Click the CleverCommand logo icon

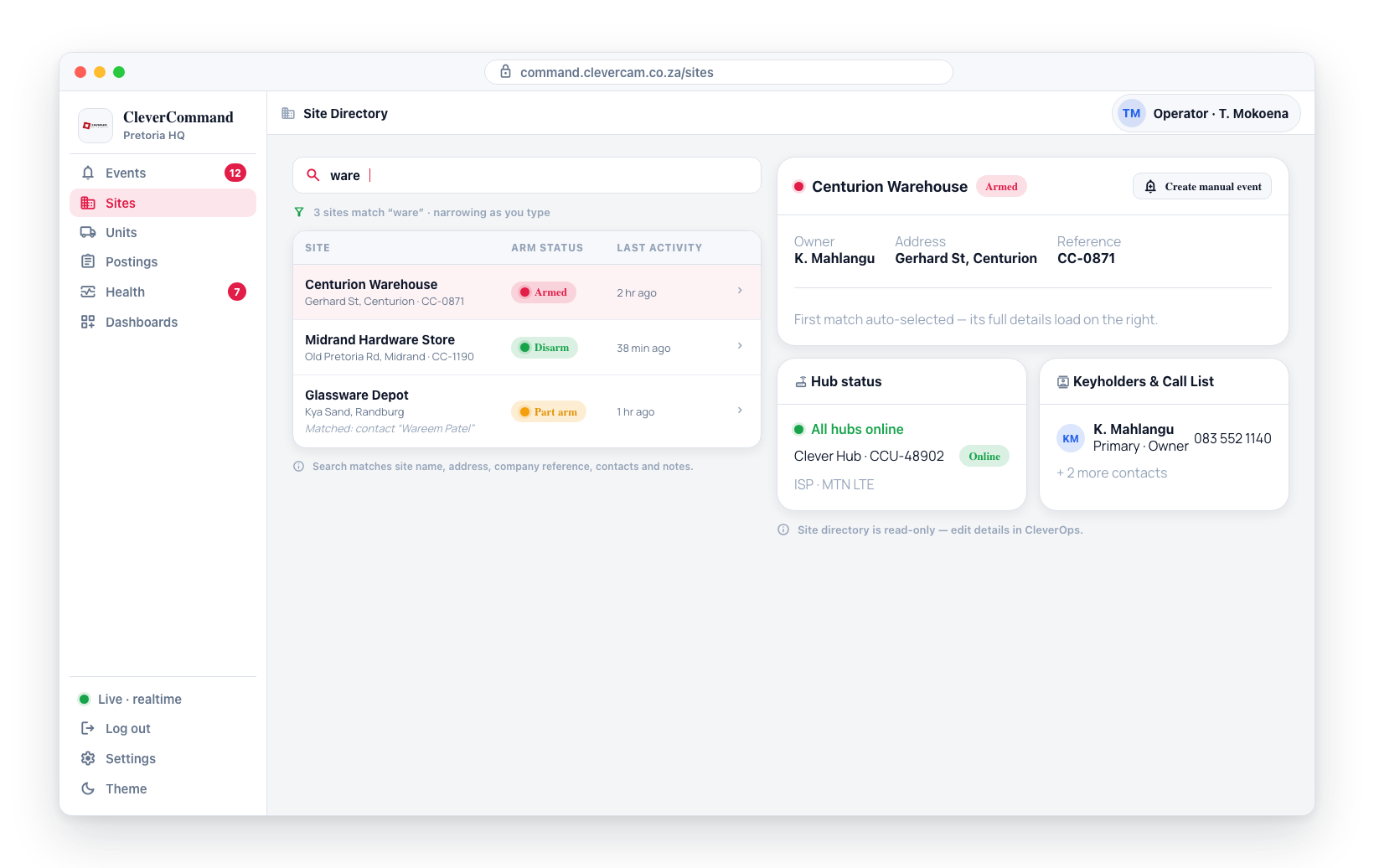[96, 126]
